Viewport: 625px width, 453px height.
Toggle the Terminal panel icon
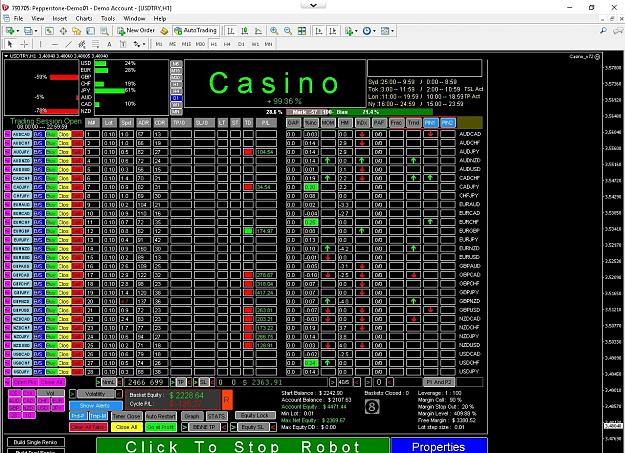coord(90,31)
